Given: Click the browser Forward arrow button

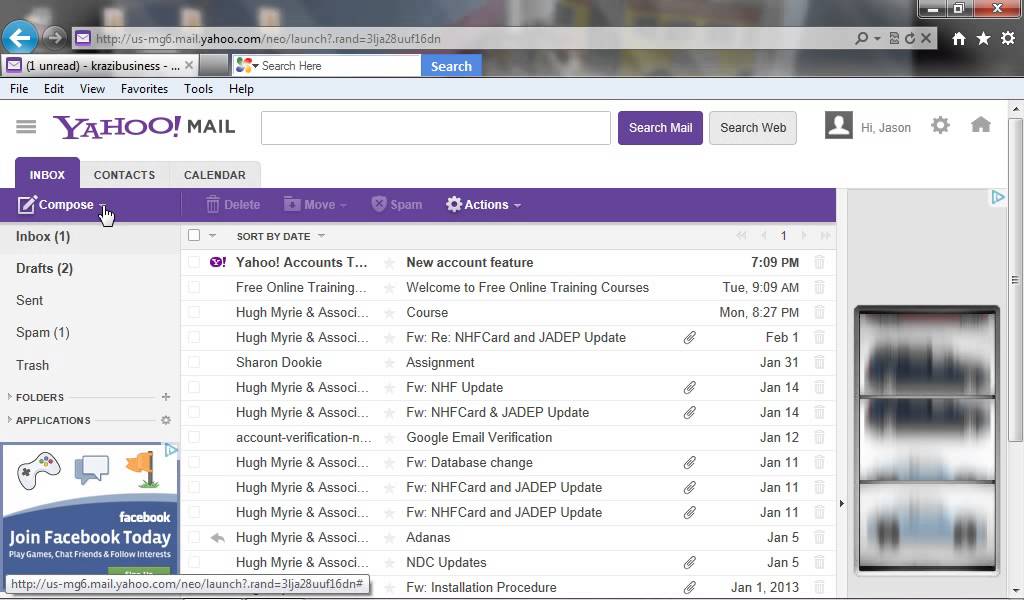Looking at the screenshot, I should click(x=55, y=38).
